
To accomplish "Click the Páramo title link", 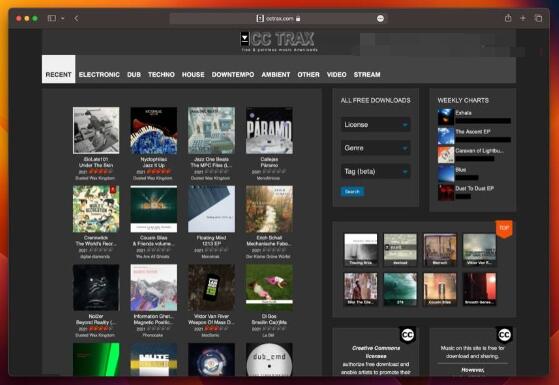I will [269, 165].
